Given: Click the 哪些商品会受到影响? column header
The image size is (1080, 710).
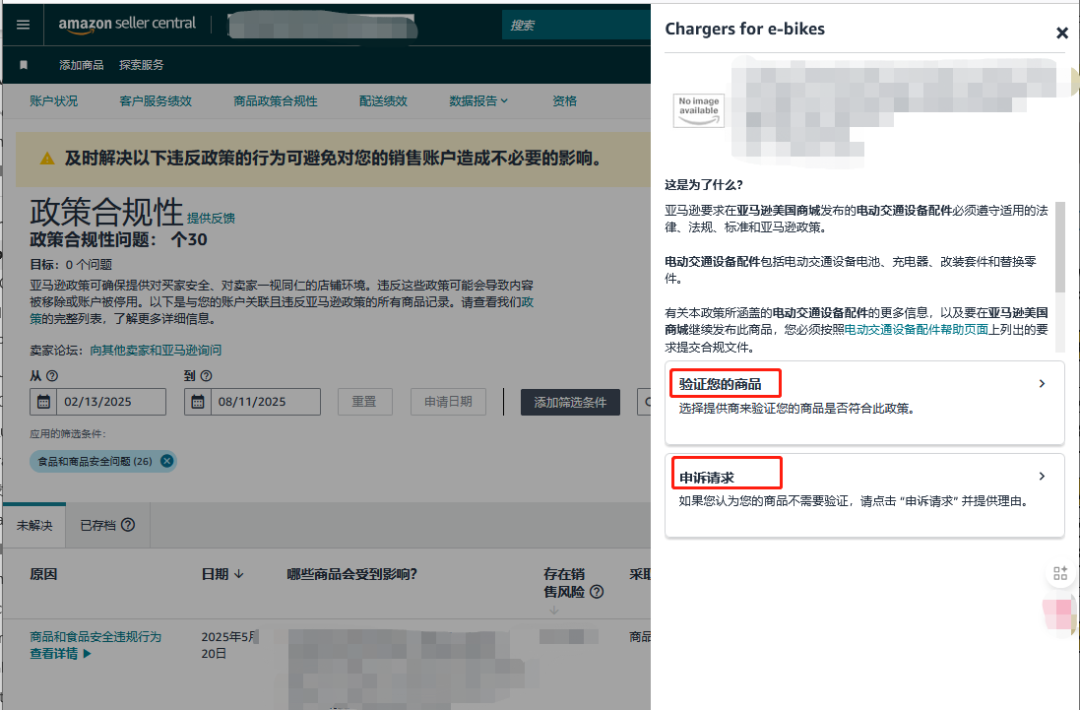Looking at the screenshot, I should click(x=352, y=574).
